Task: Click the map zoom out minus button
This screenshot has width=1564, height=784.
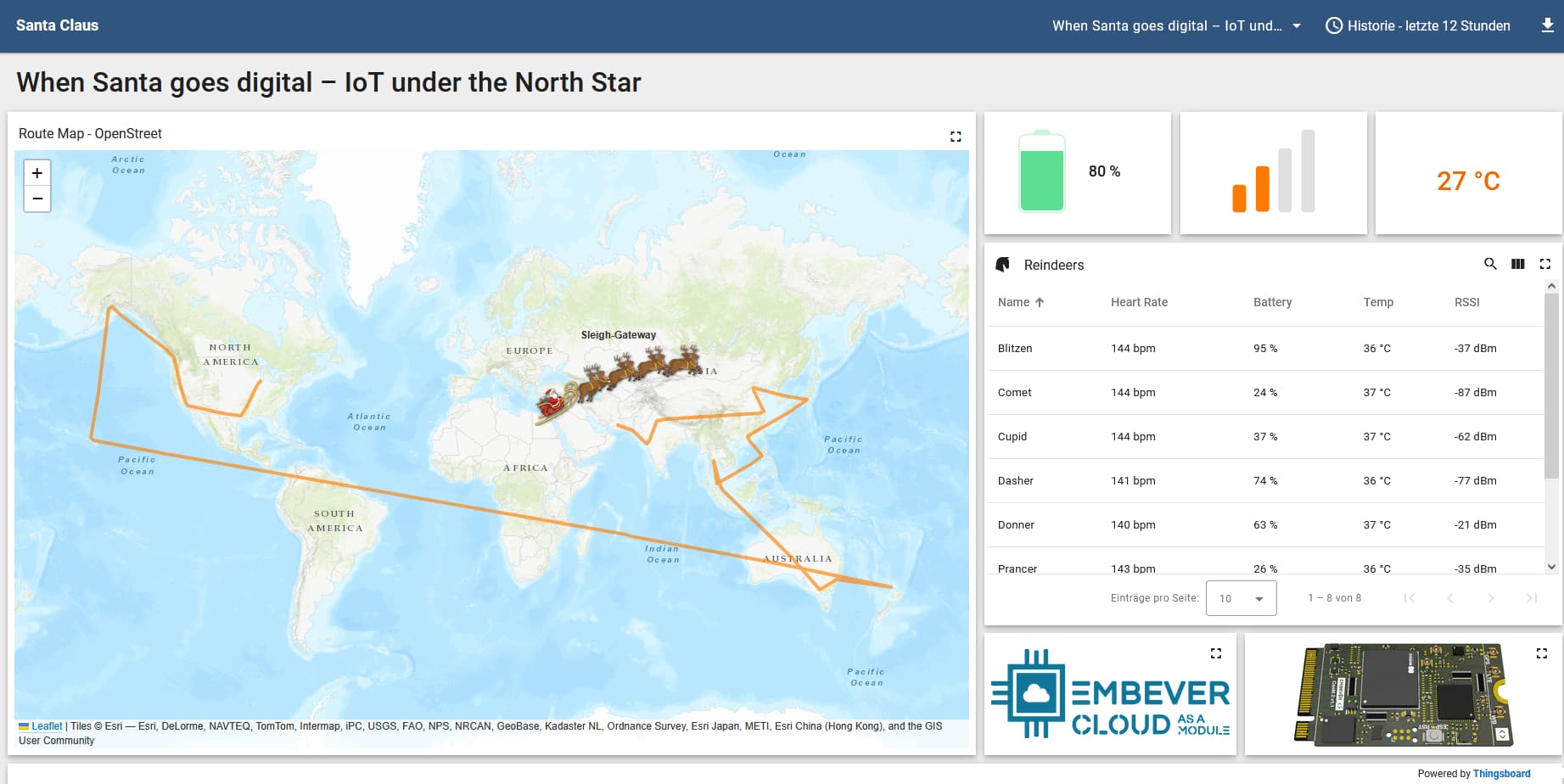Action: pyautogui.click(x=37, y=199)
